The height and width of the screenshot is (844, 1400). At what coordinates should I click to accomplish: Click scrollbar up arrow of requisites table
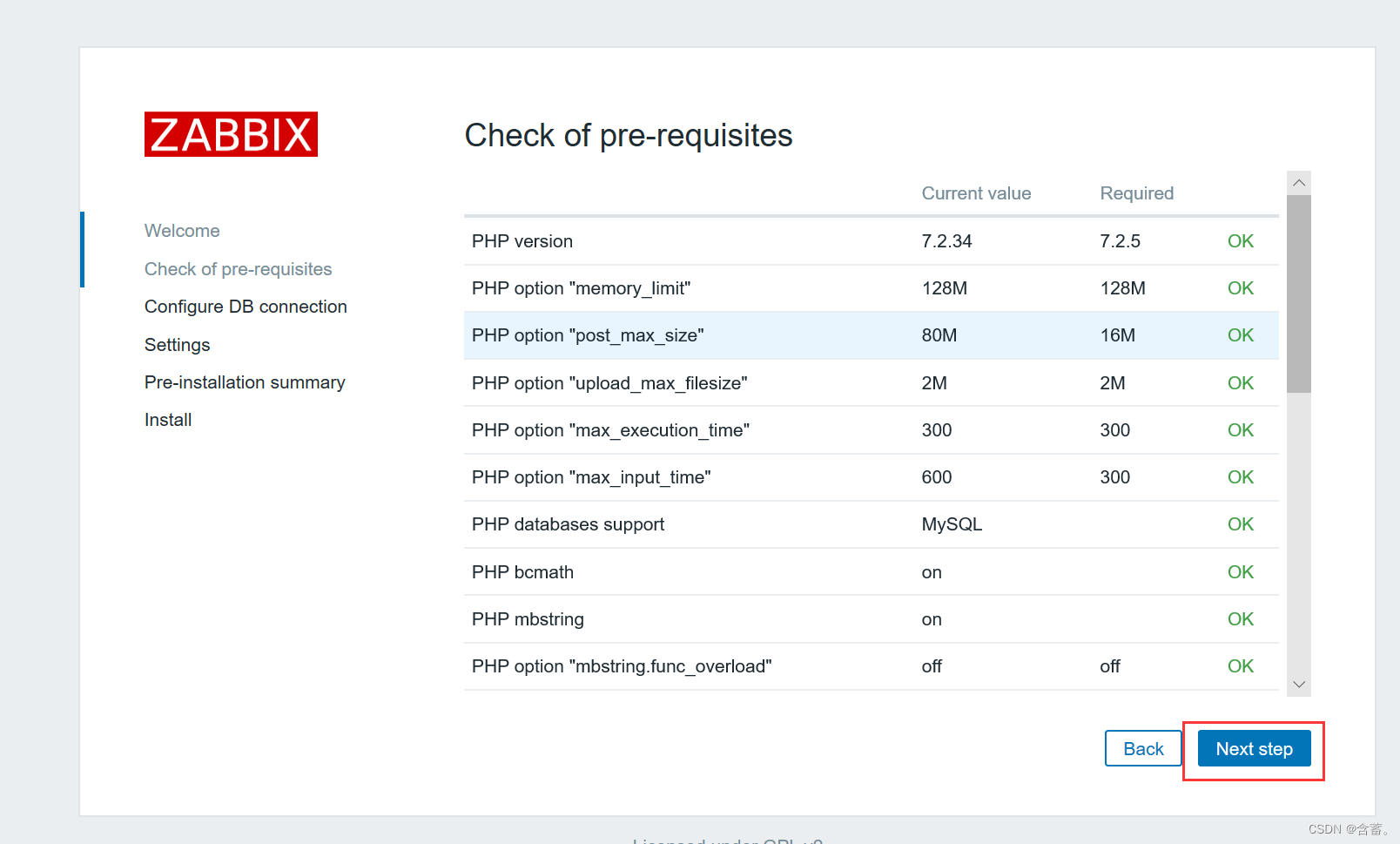[1299, 183]
